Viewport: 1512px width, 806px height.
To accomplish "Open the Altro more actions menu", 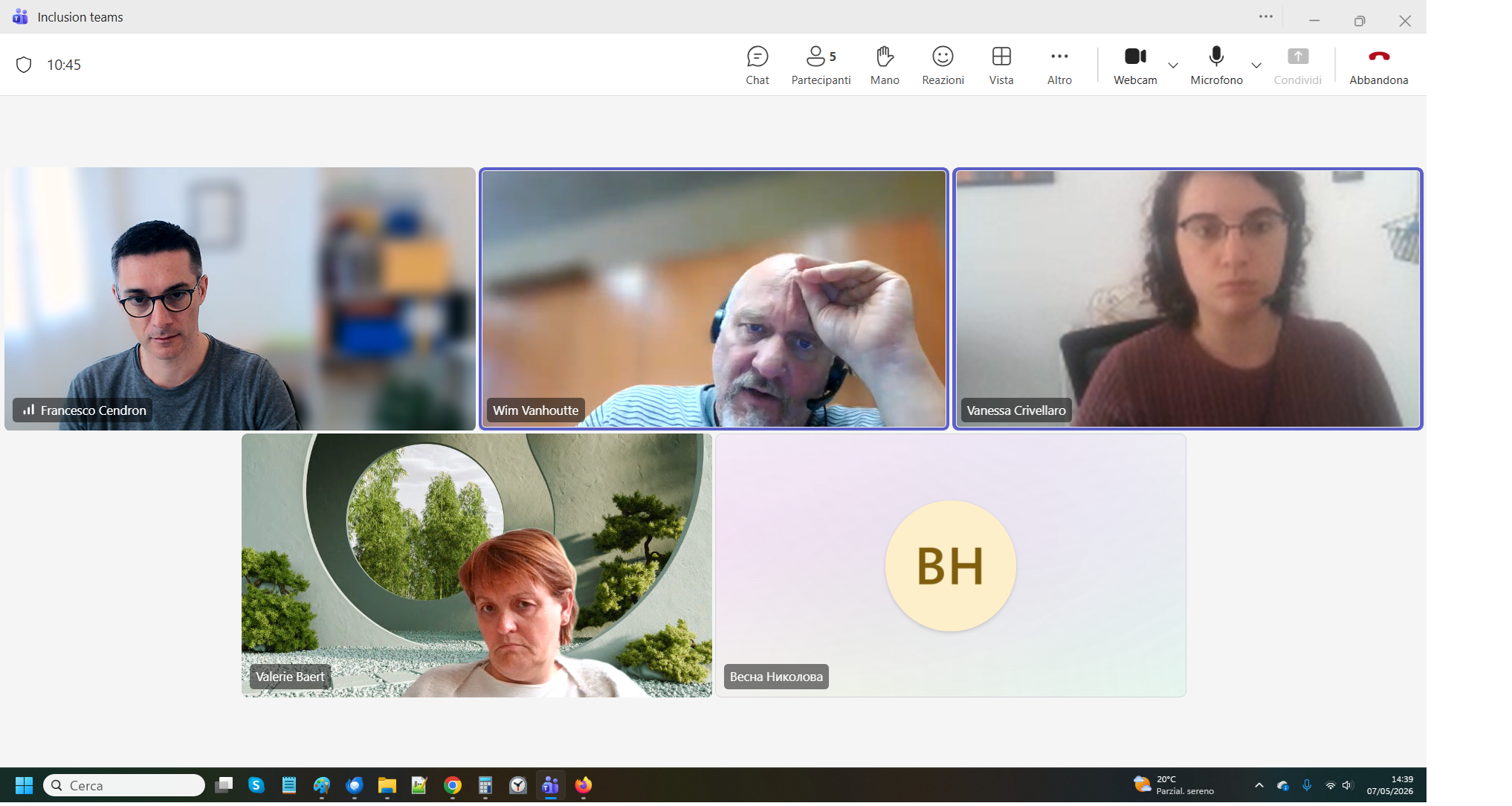I will pos(1059,65).
